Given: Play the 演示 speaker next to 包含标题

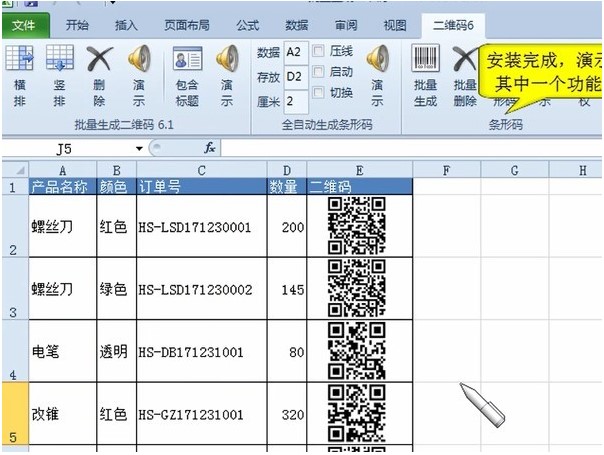Looking at the screenshot, I should pos(227,58).
